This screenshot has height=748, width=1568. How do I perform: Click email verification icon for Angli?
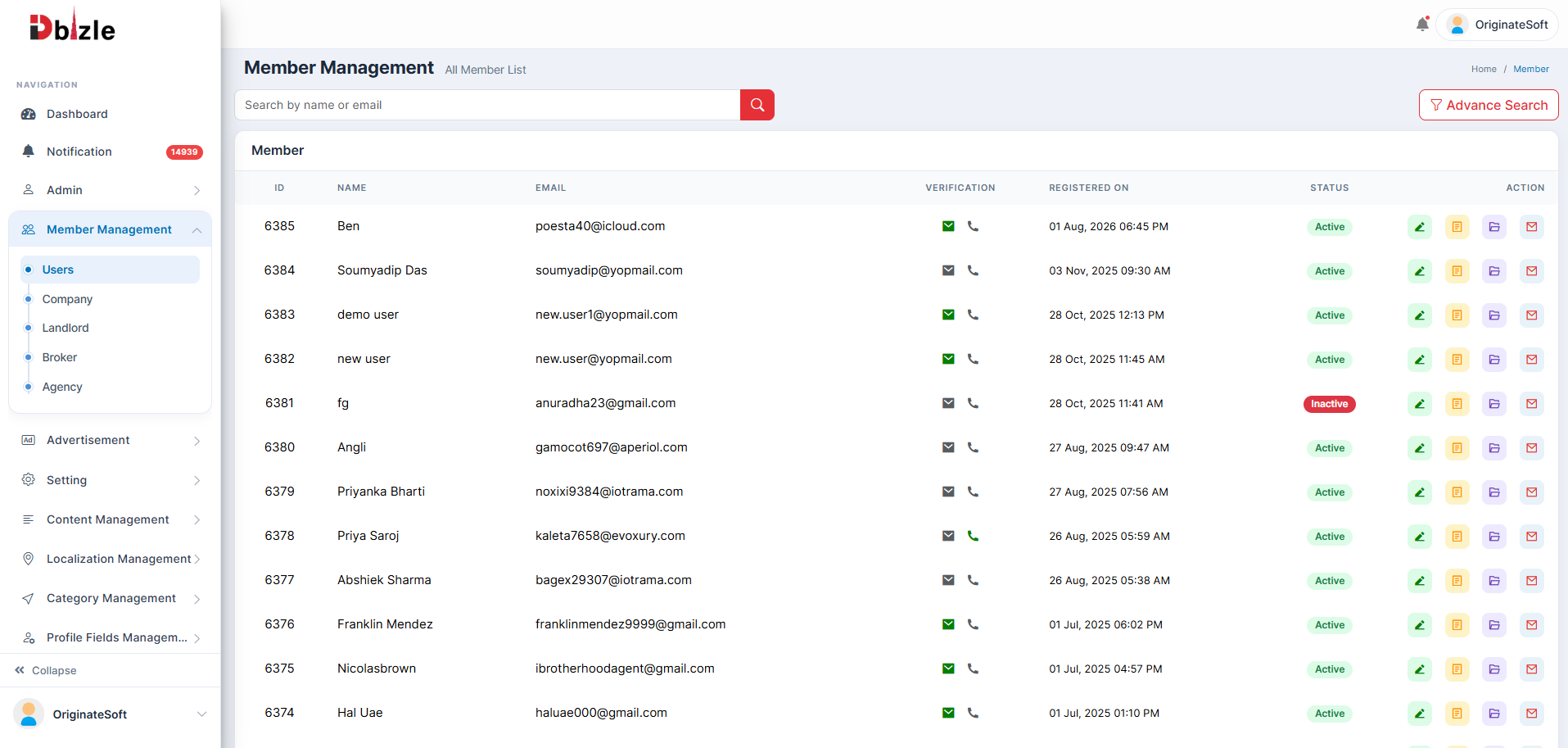click(948, 447)
